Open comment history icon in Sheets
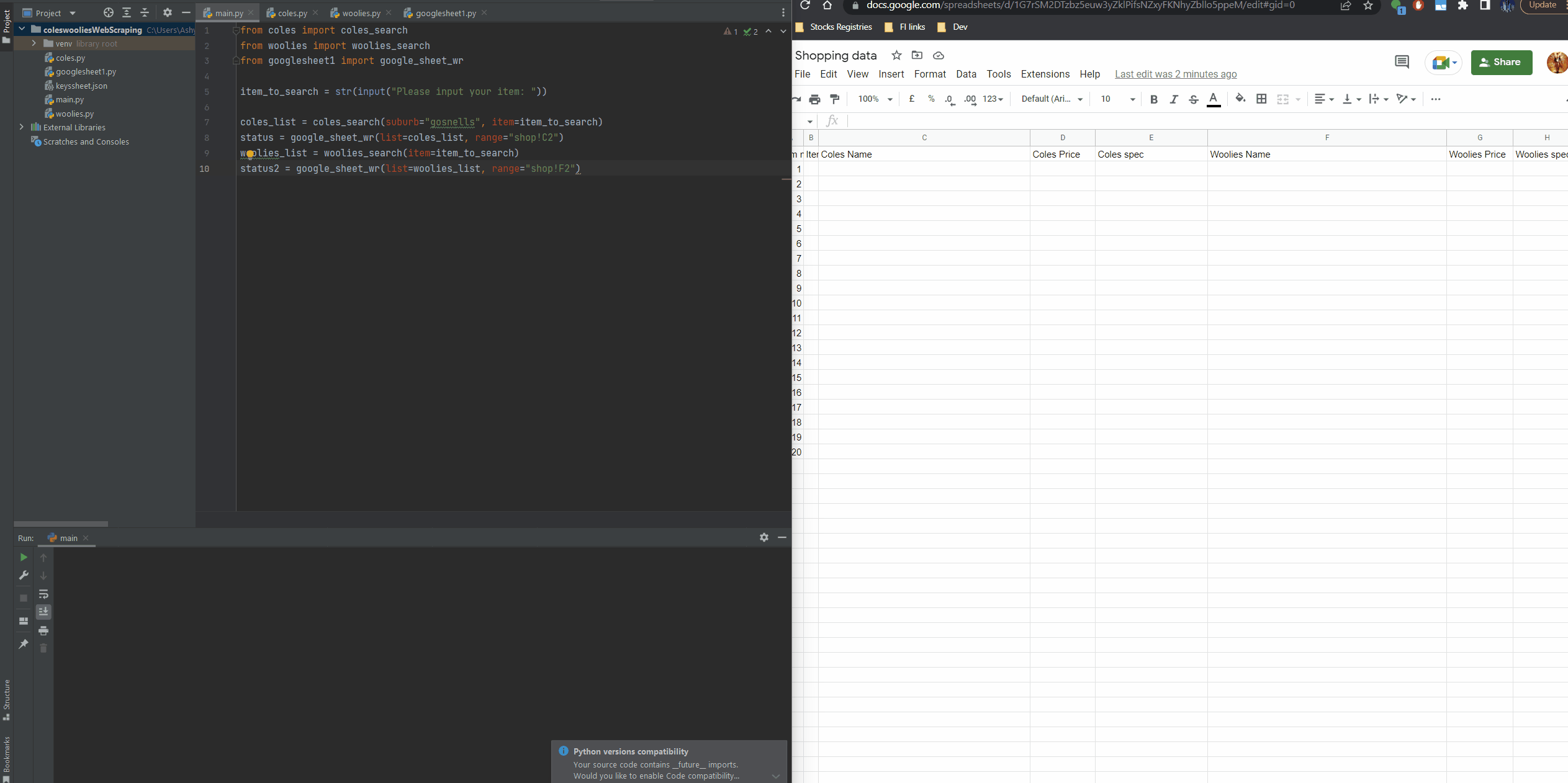 (1402, 62)
